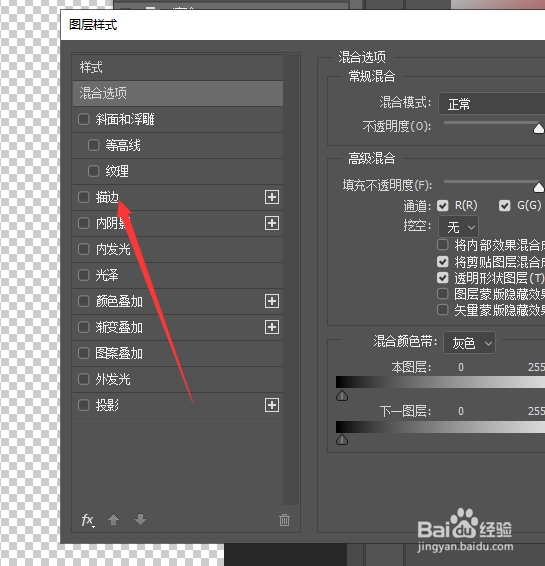Select 图案叠加 style entry
Image resolution: width=545 pixels, height=566 pixels.
(x=119, y=353)
